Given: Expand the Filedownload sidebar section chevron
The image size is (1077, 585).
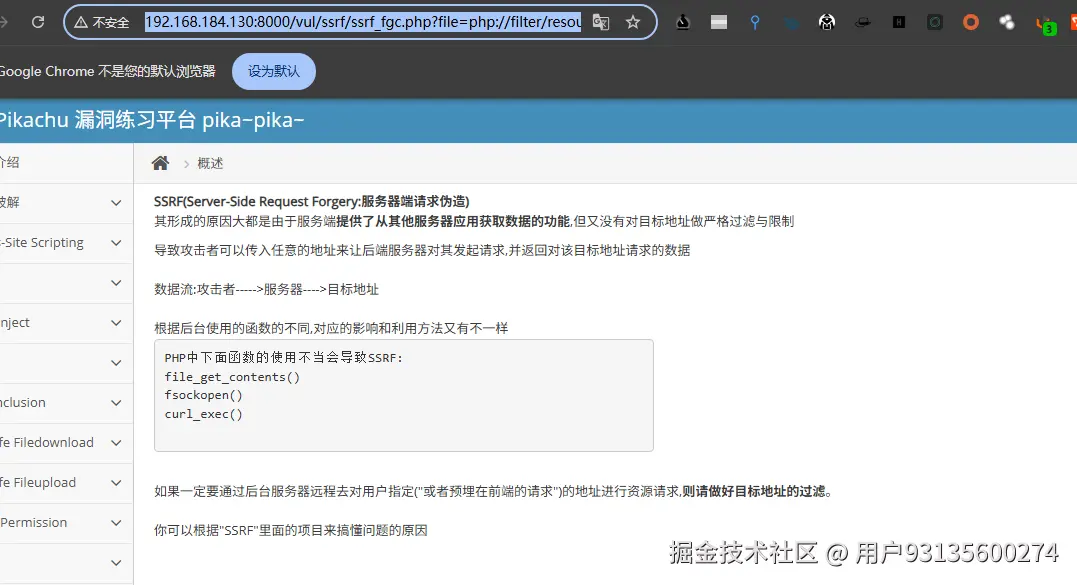Looking at the screenshot, I should (116, 443).
